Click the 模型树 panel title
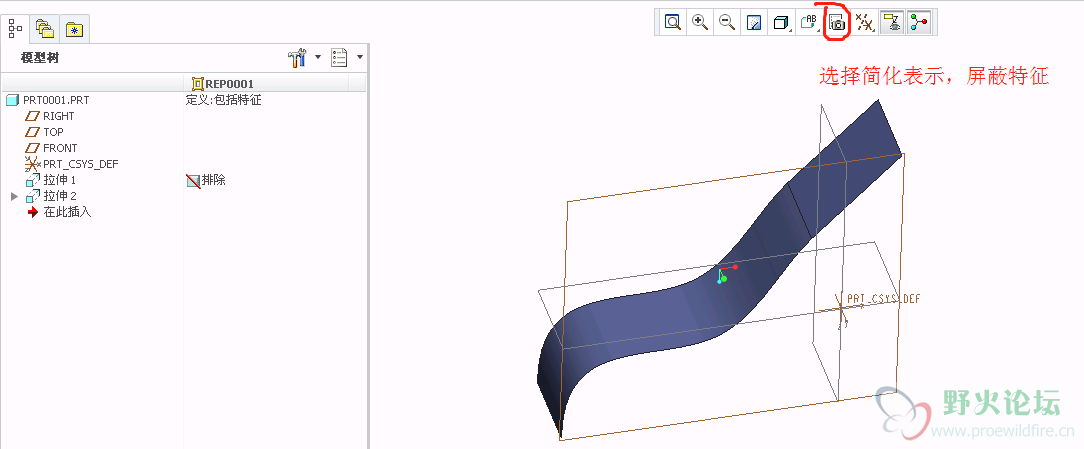This screenshot has height=449, width=1084. (x=39, y=58)
